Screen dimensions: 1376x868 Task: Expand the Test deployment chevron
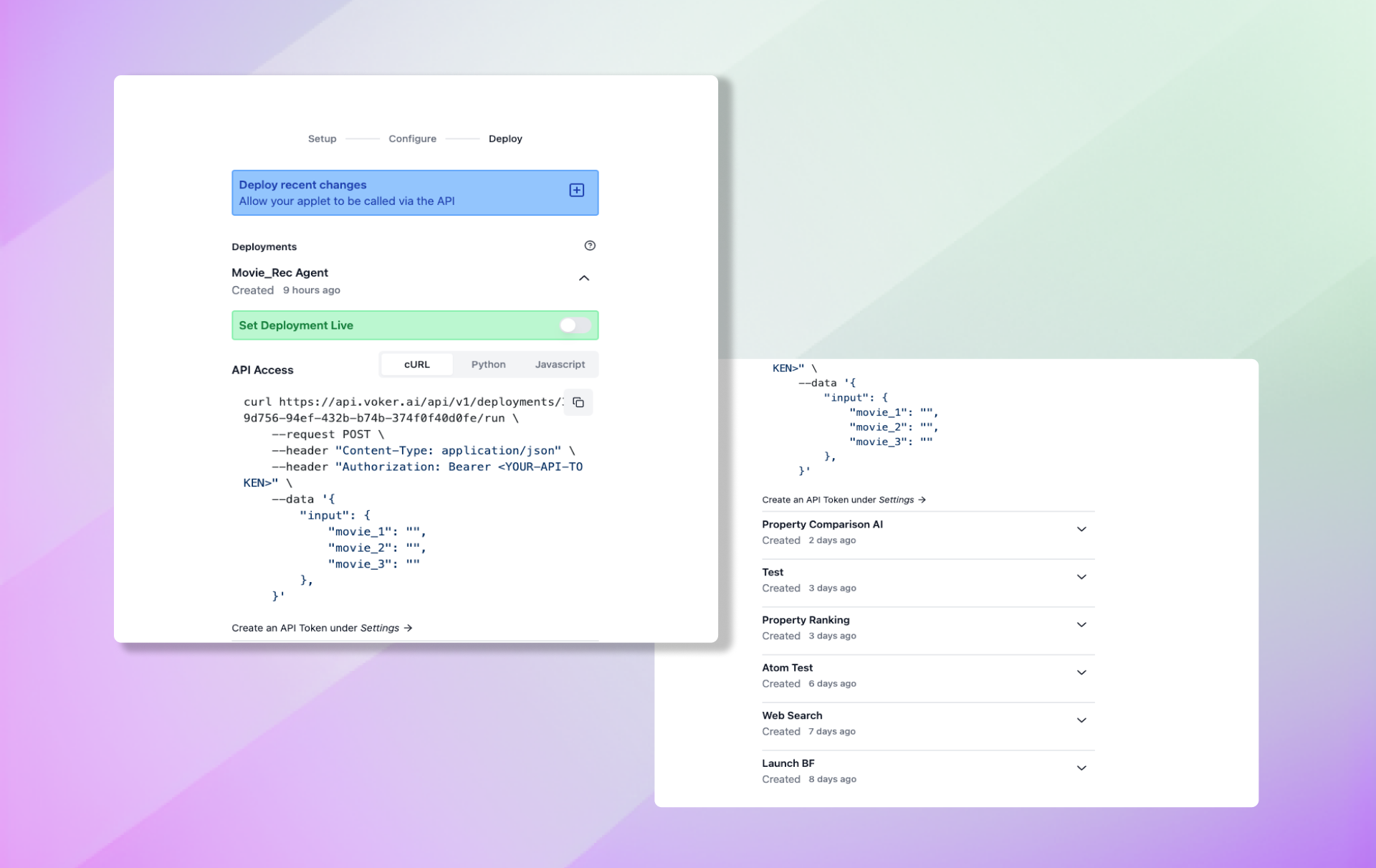(1081, 577)
